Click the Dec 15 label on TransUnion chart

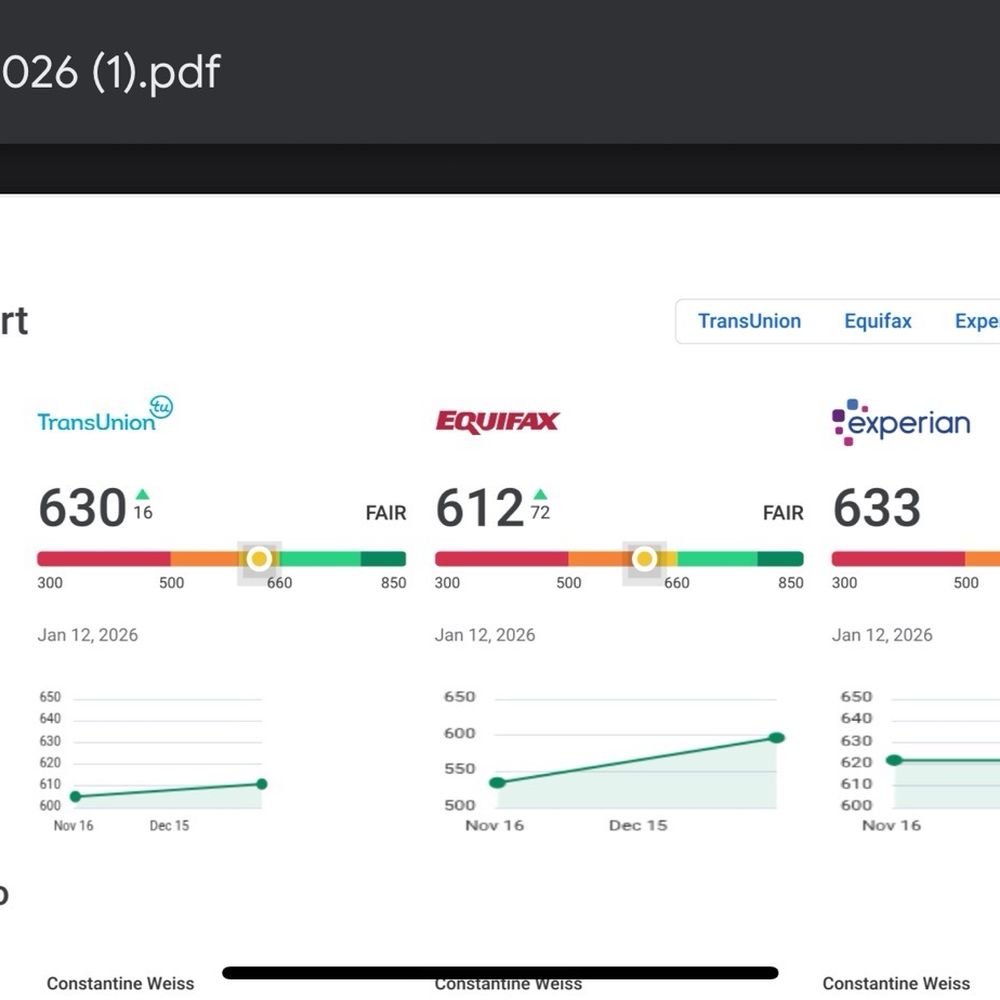tap(169, 825)
